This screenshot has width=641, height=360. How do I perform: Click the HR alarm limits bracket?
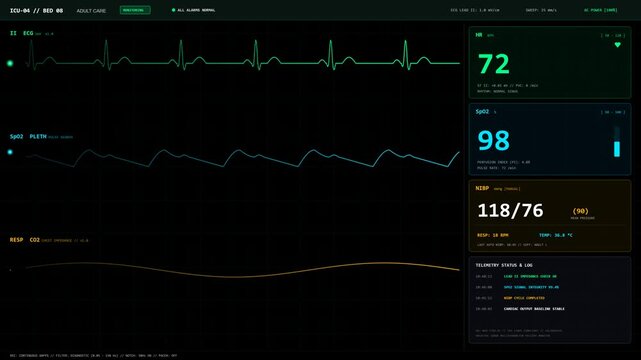613,36
